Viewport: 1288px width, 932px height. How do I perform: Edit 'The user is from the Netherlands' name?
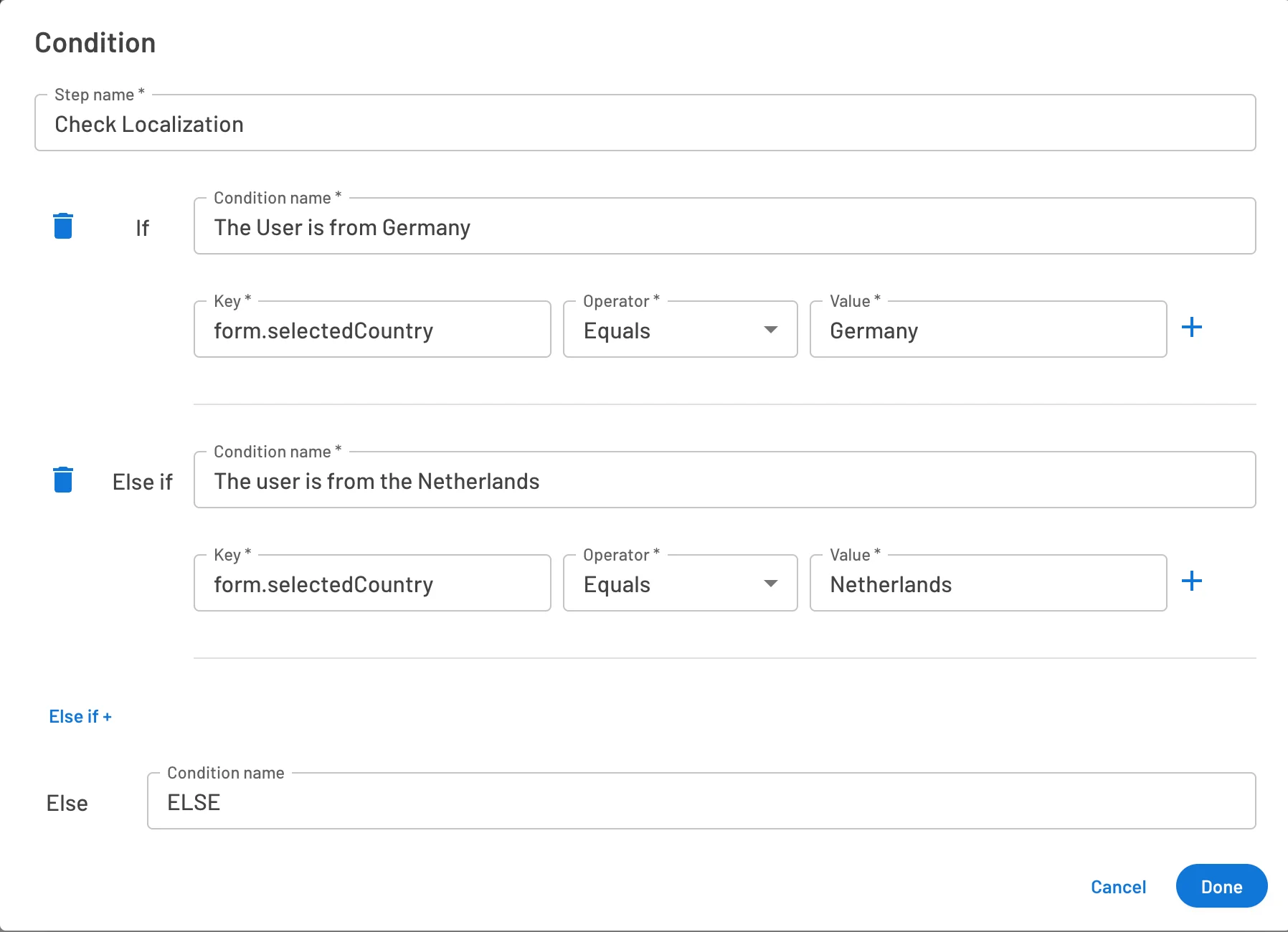pos(724,481)
